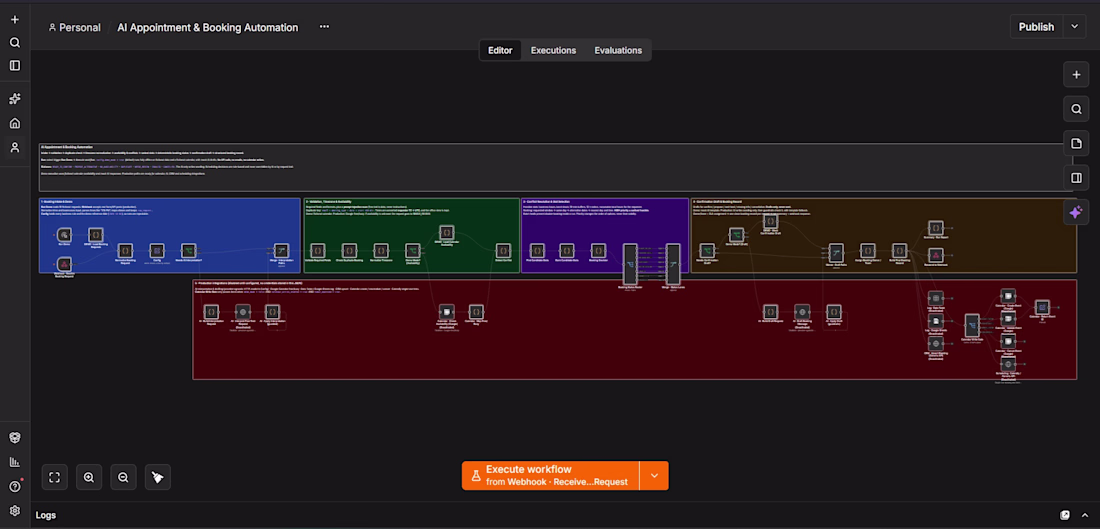
Task: Click the insights chart icon in sidebar
Action: (15, 462)
